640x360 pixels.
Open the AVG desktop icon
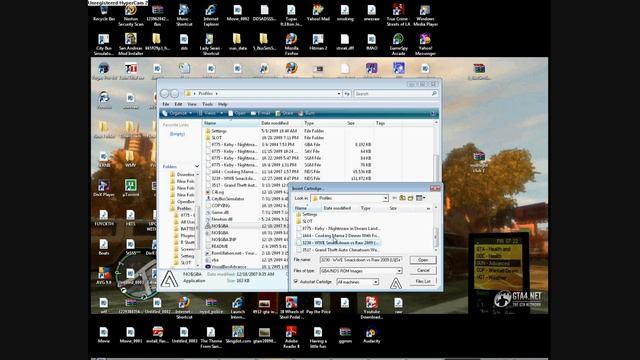(104, 276)
